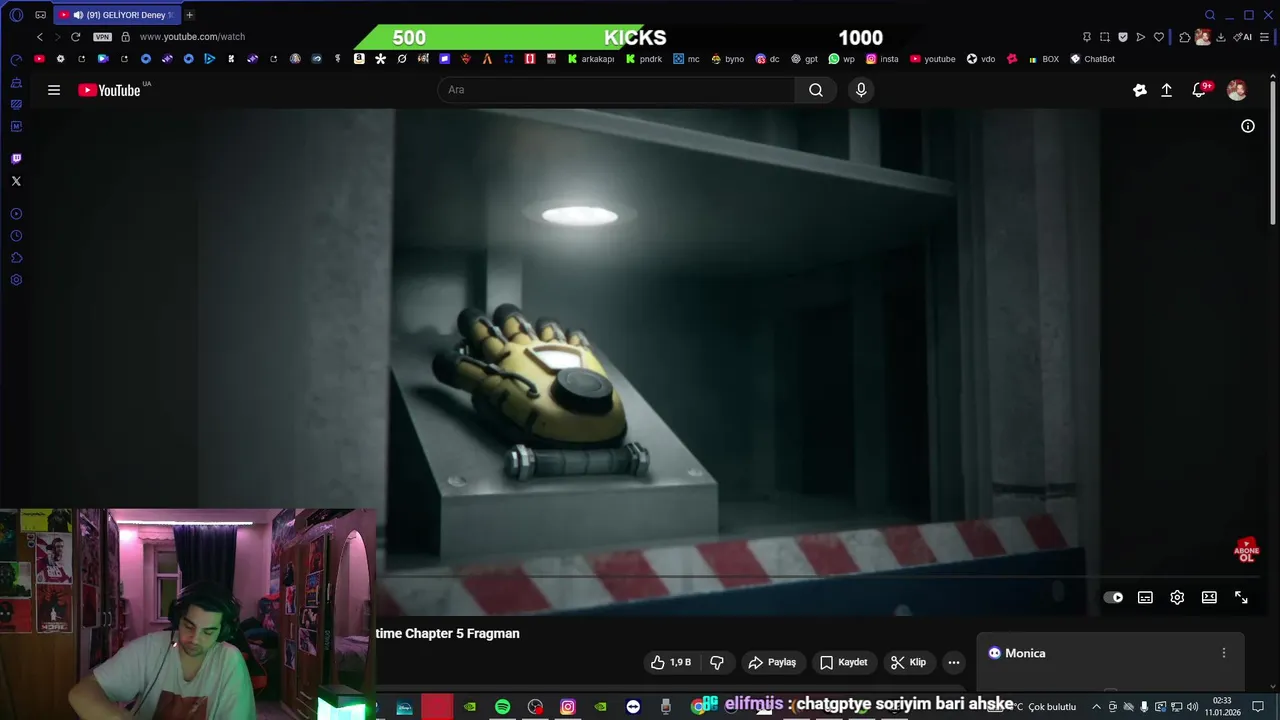Open the Windows notification center icon
This screenshot has width=1280, height=720.
tap(1258, 707)
